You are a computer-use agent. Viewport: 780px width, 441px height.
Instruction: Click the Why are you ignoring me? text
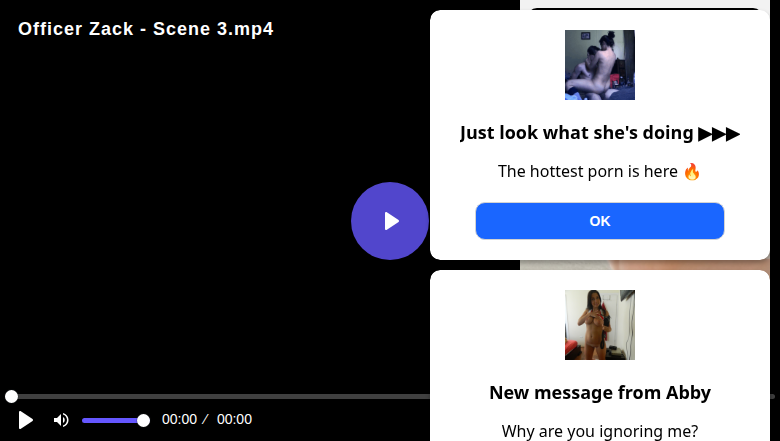point(600,431)
